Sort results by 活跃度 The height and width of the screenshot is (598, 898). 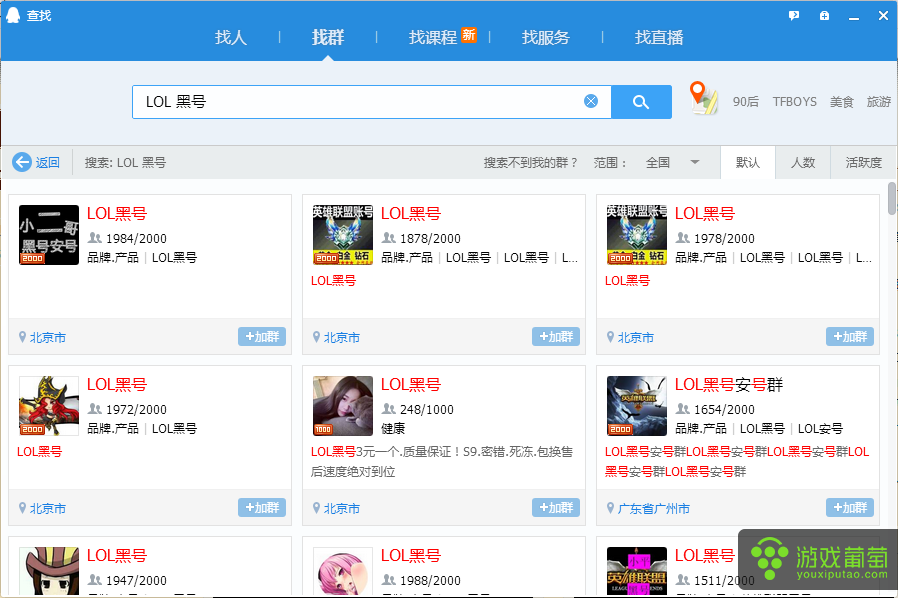pos(864,163)
